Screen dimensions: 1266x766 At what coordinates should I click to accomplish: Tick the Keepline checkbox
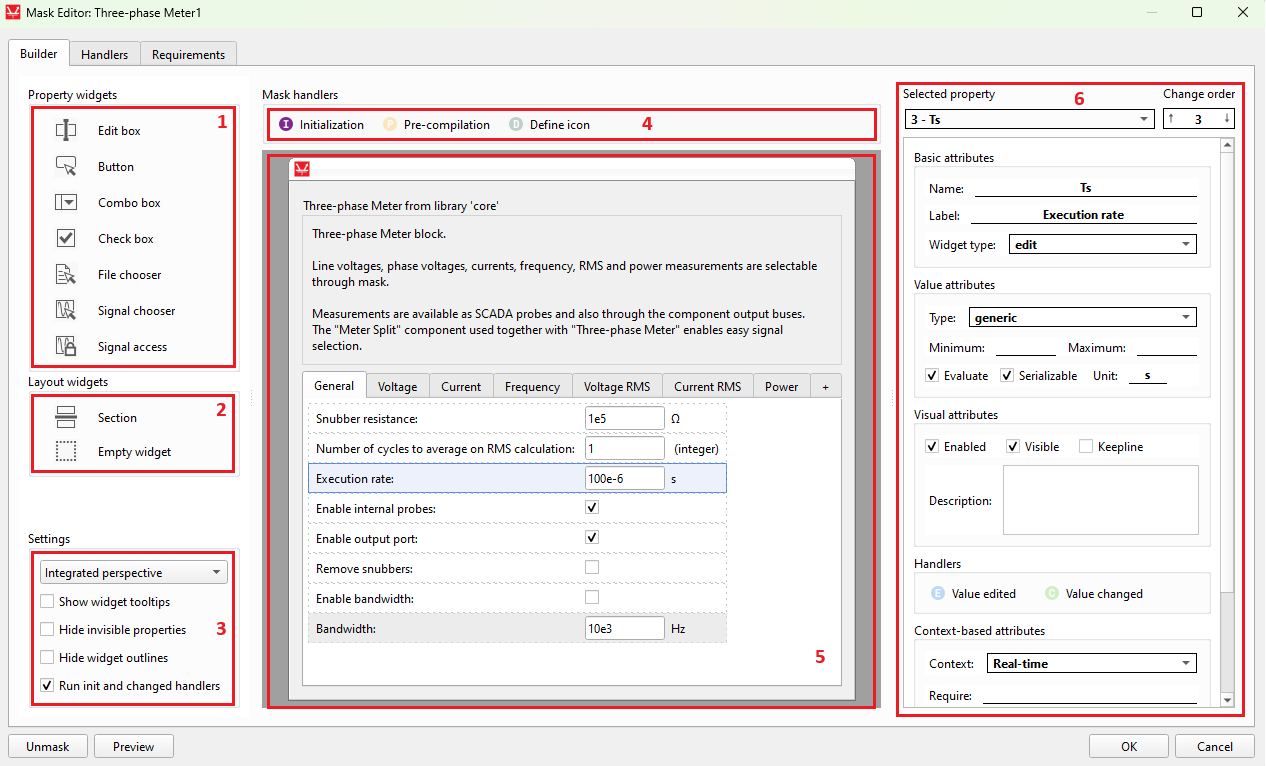(x=1086, y=447)
